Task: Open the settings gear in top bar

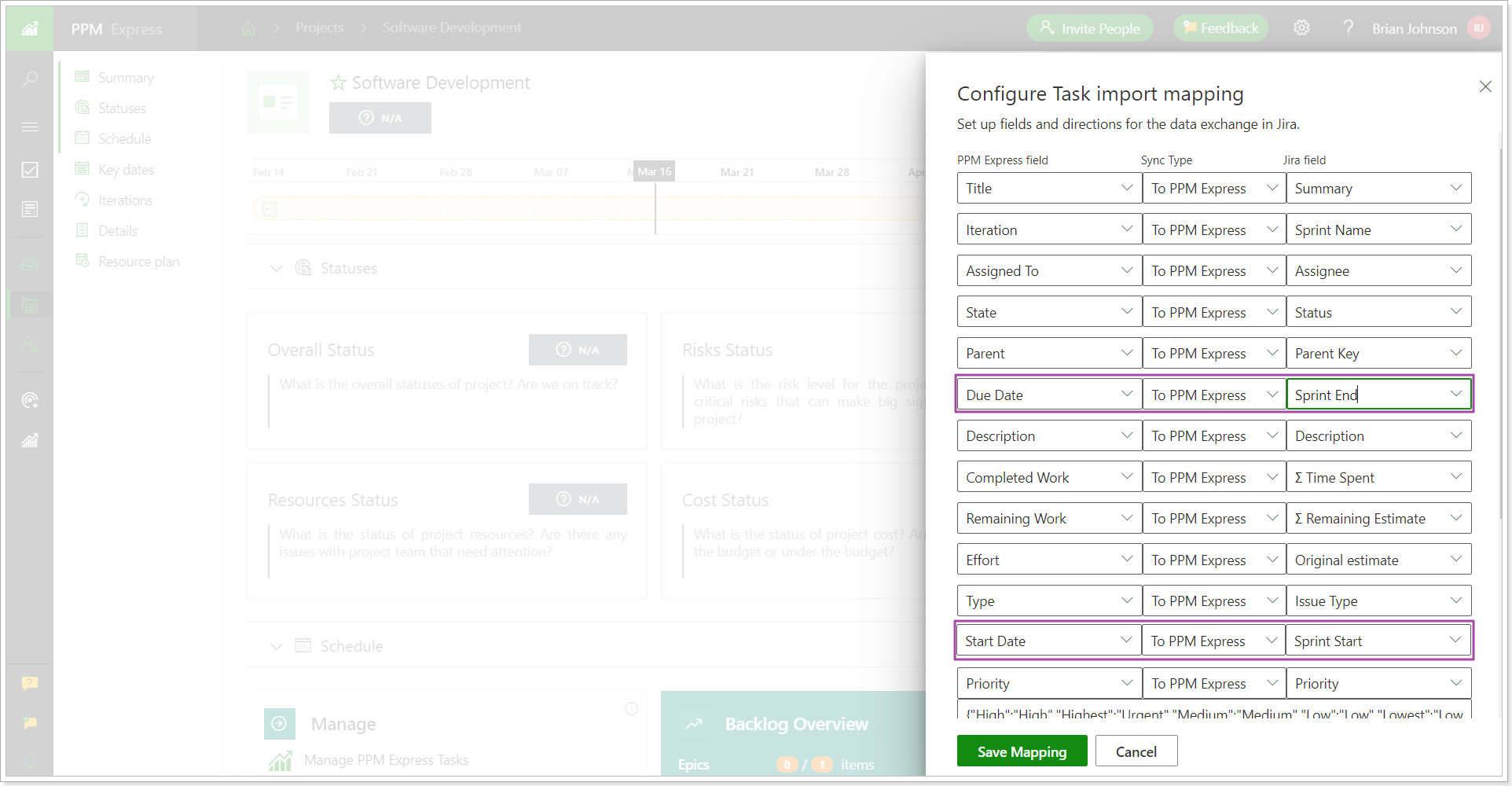Action: 1302,28
